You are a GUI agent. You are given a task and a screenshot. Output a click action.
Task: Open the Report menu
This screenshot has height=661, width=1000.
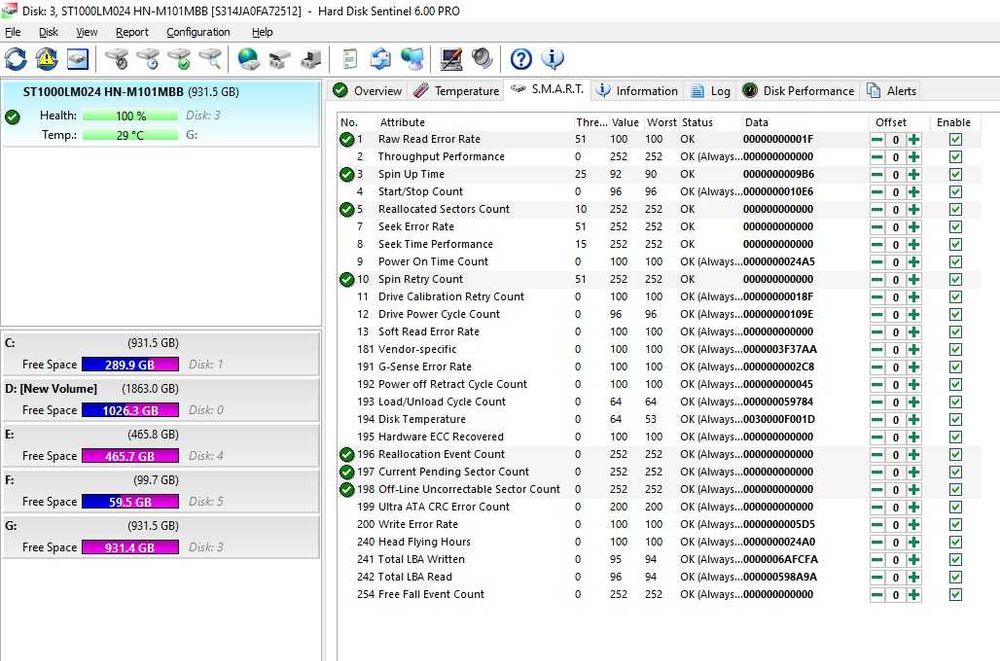pyautogui.click(x=132, y=32)
